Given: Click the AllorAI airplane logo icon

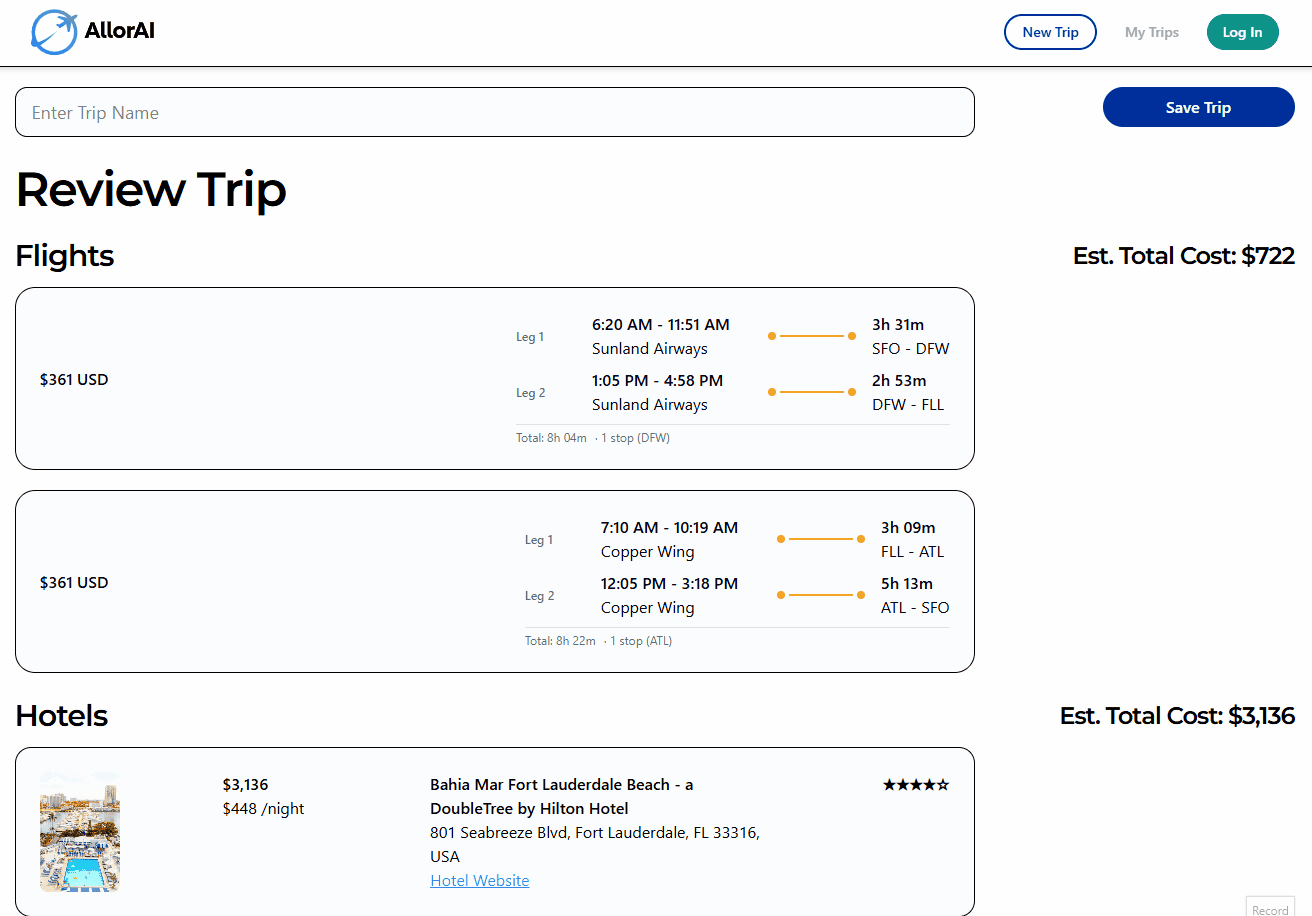Looking at the screenshot, I should click(x=54, y=32).
